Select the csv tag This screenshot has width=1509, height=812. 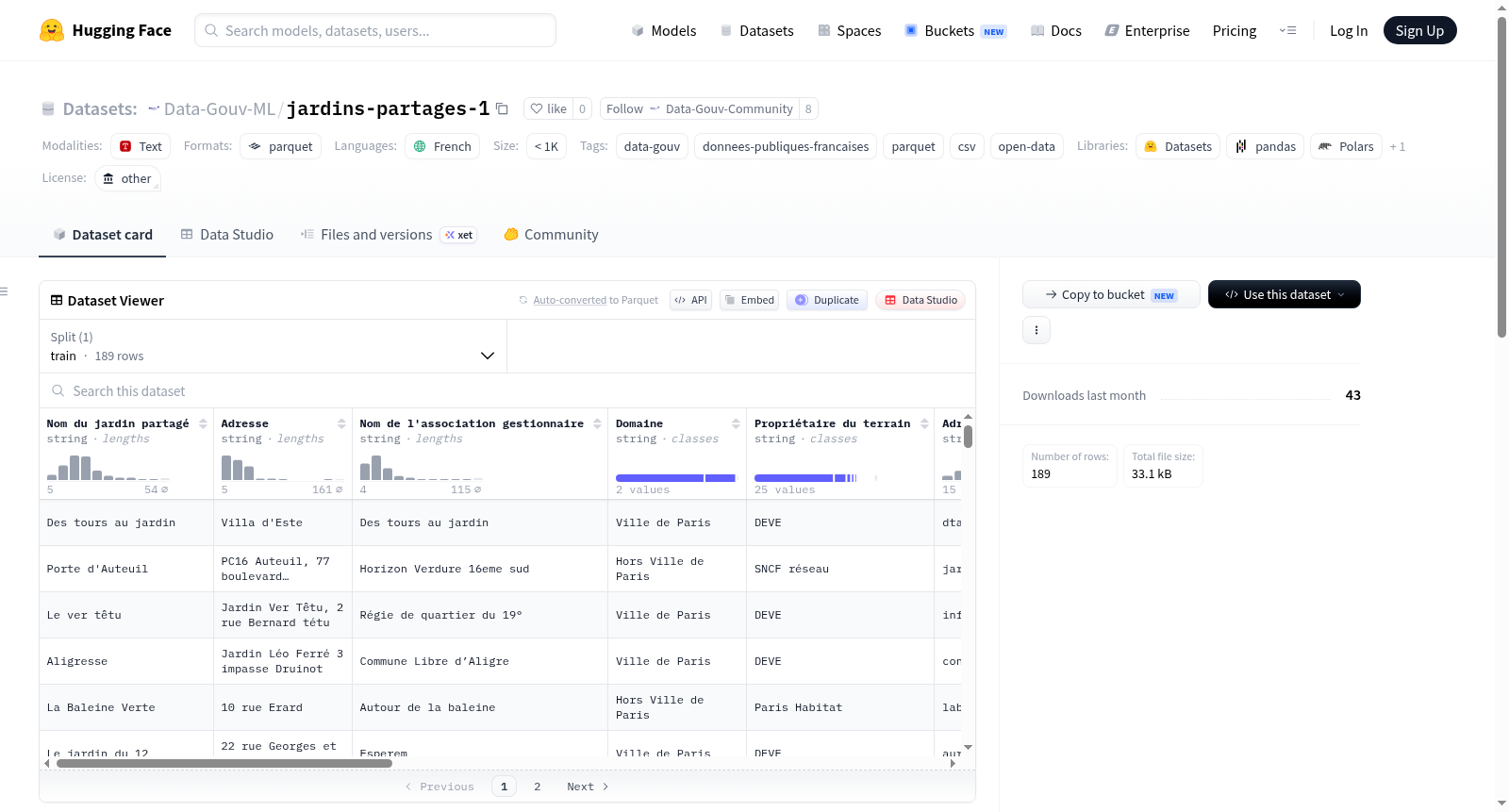point(967,146)
